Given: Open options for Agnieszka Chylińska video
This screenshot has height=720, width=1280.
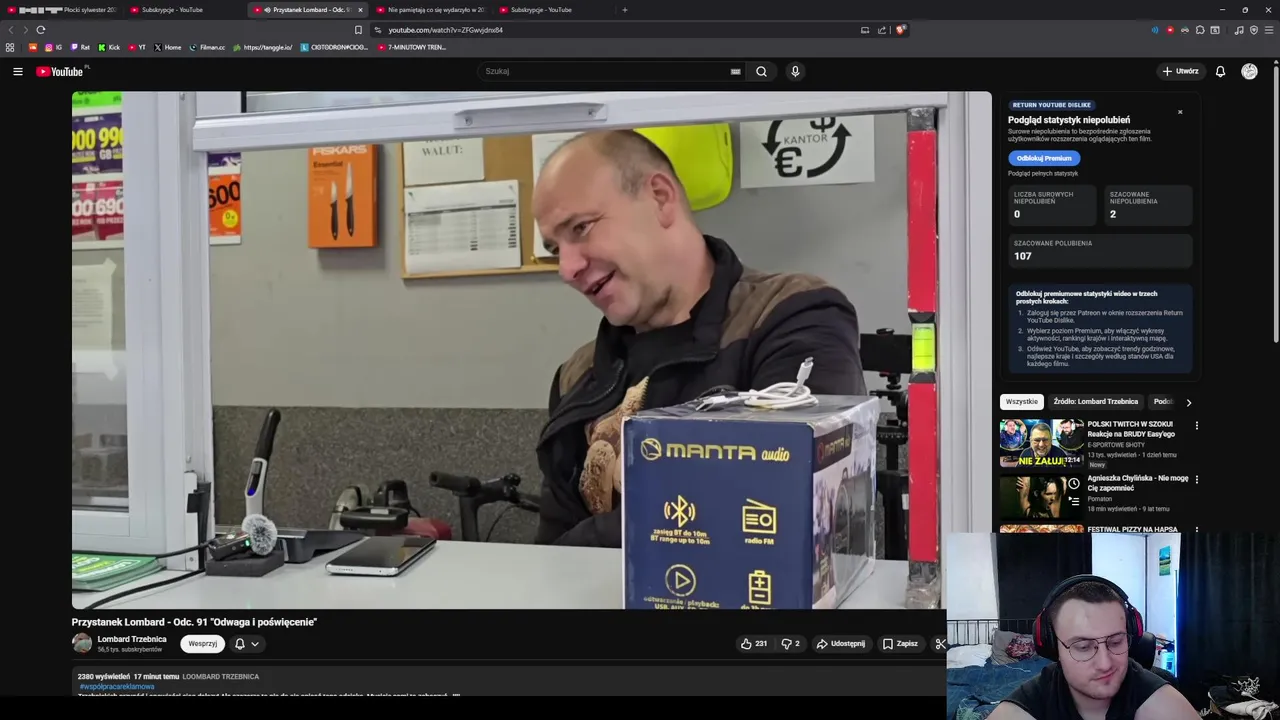Looking at the screenshot, I should coord(1196,480).
